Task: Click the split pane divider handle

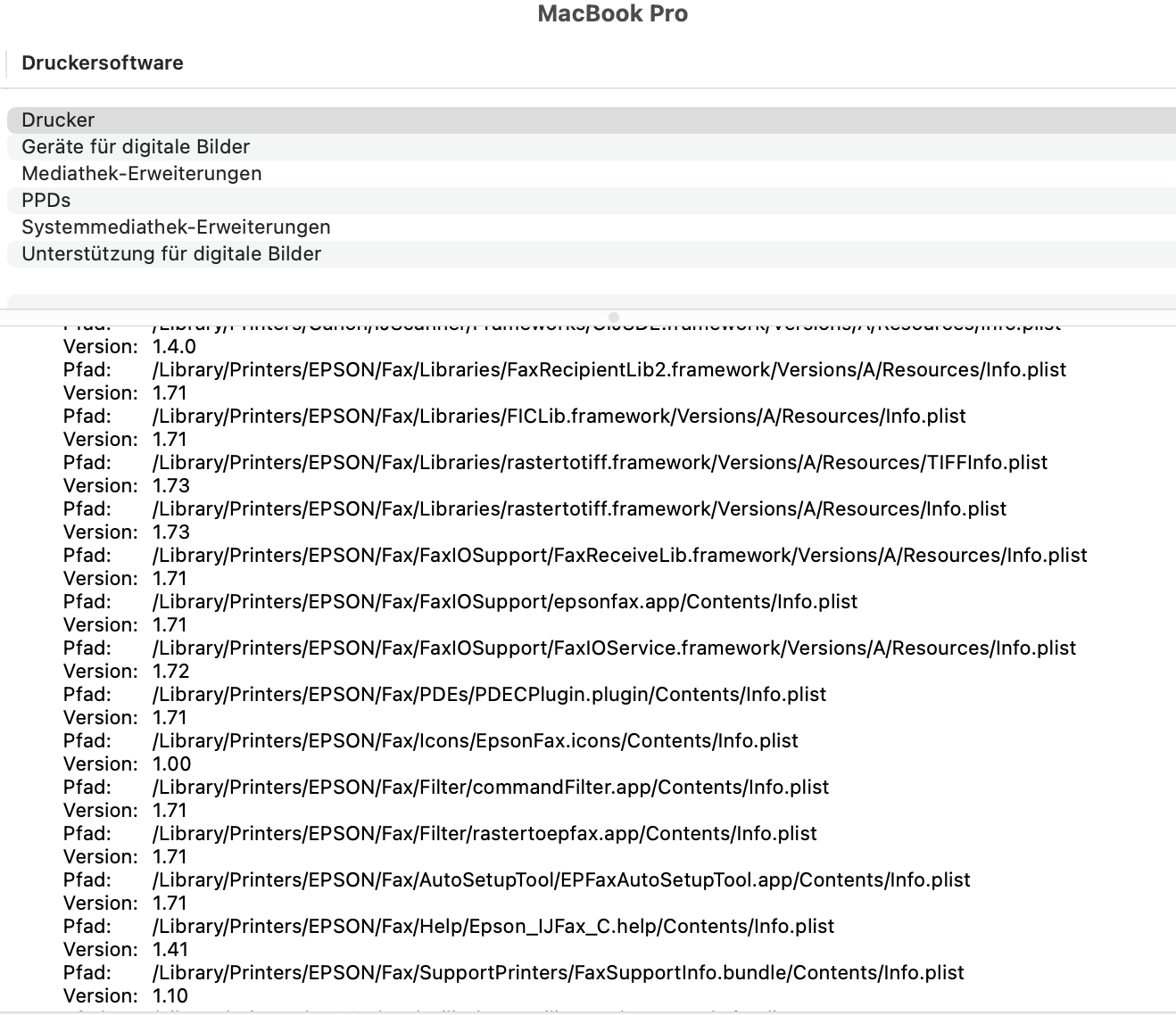Action: pyautogui.click(x=613, y=318)
